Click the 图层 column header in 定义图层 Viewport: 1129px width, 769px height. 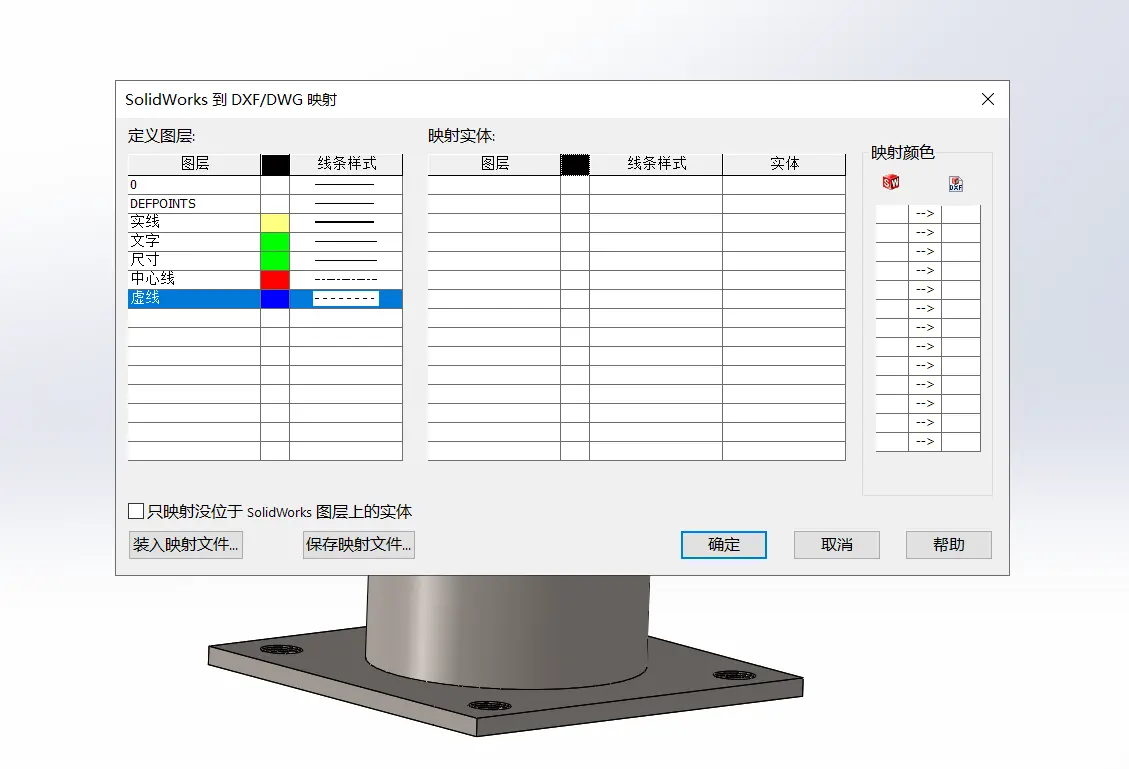coord(194,164)
